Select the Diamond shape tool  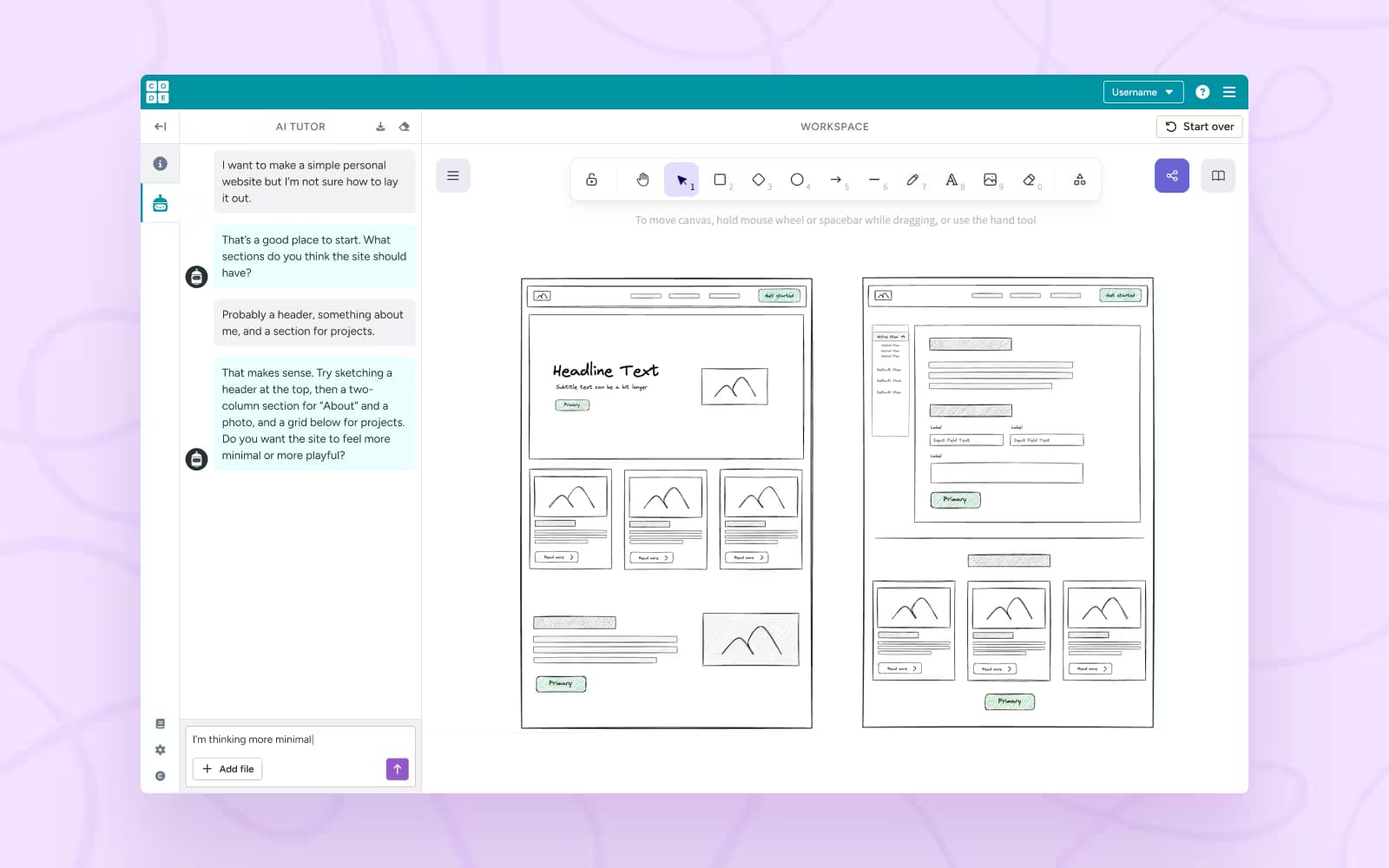pos(759,180)
